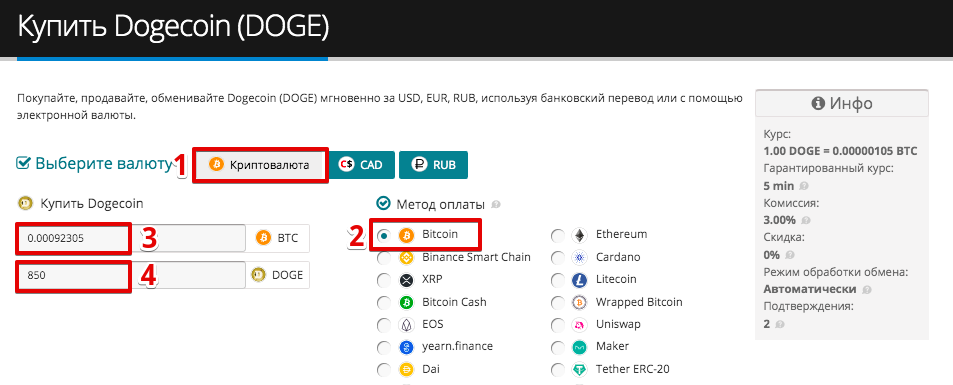Choose CAD as currency
Viewport: 953px width, 385px height.
(362, 165)
